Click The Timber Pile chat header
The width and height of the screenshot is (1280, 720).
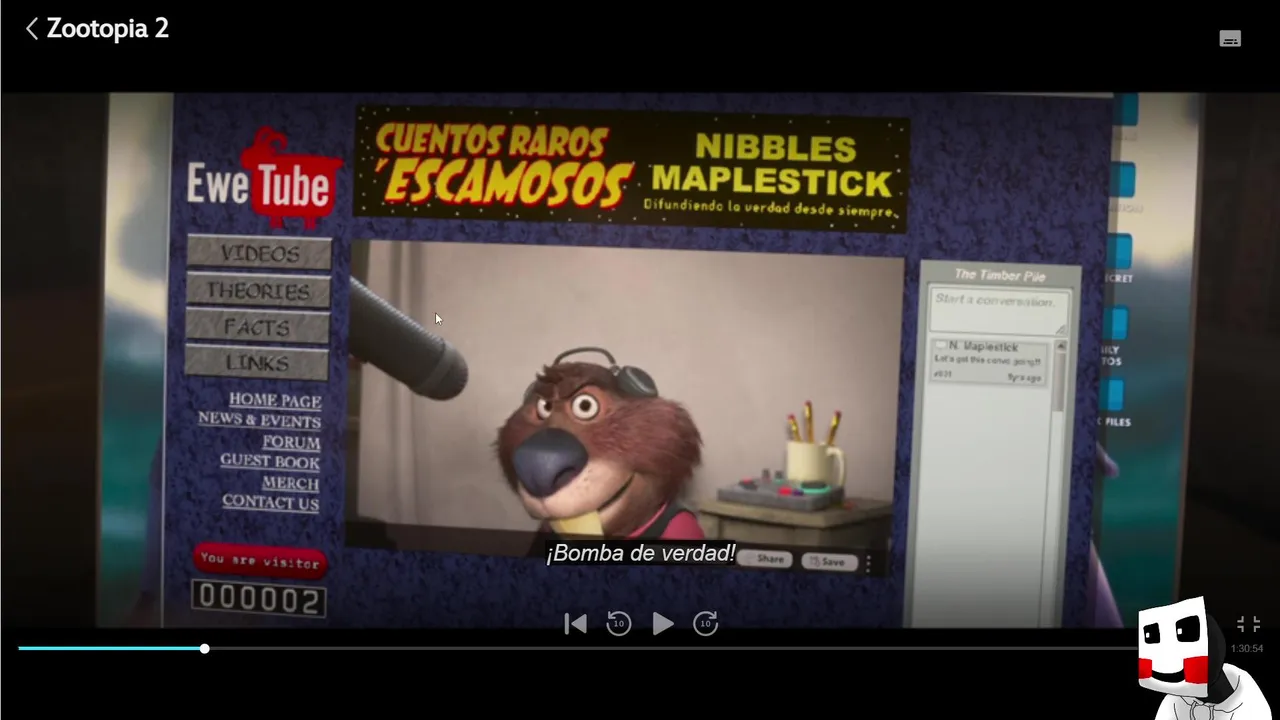click(x=999, y=275)
